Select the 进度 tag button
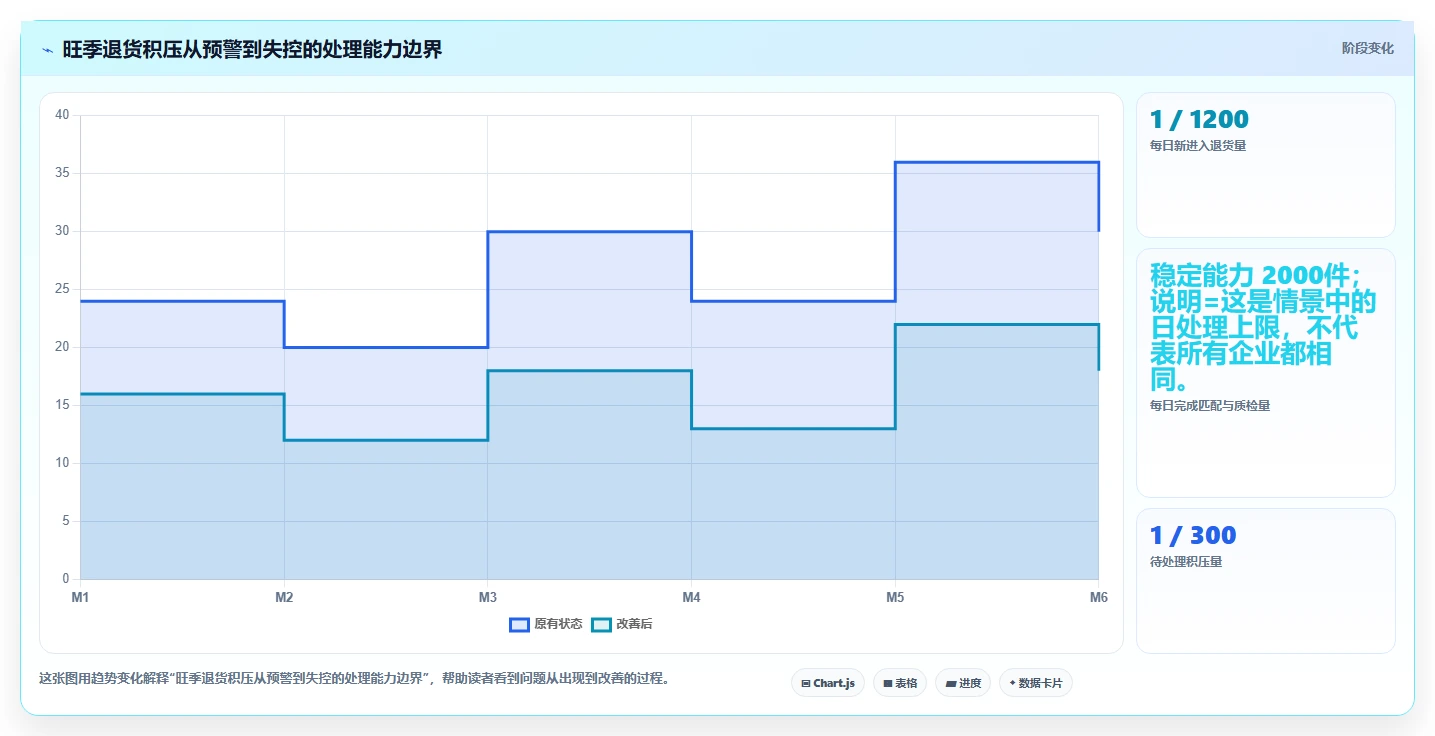The image size is (1435, 736). (x=963, y=683)
